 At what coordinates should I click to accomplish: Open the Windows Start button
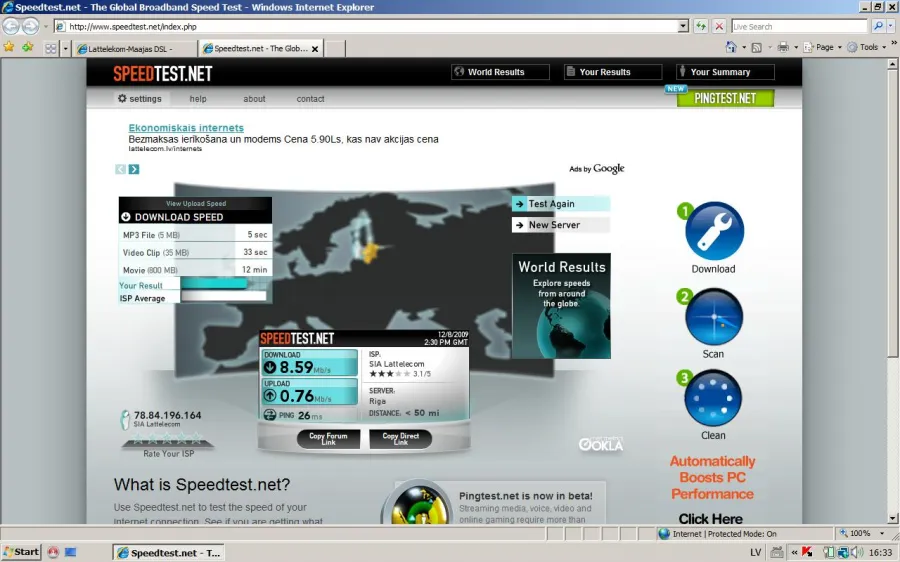click(22, 552)
